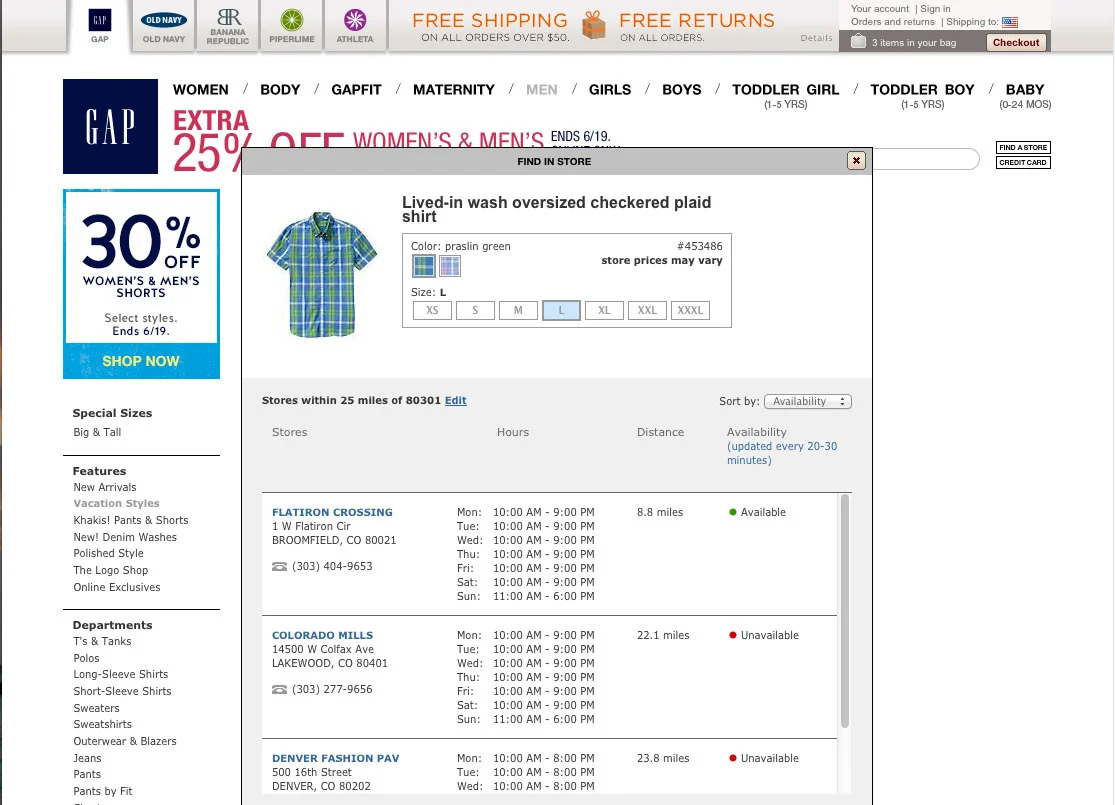This screenshot has height=805, width=1115.
Task: Click the Colorado Mills phone icon
Action: (x=279, y=690)
